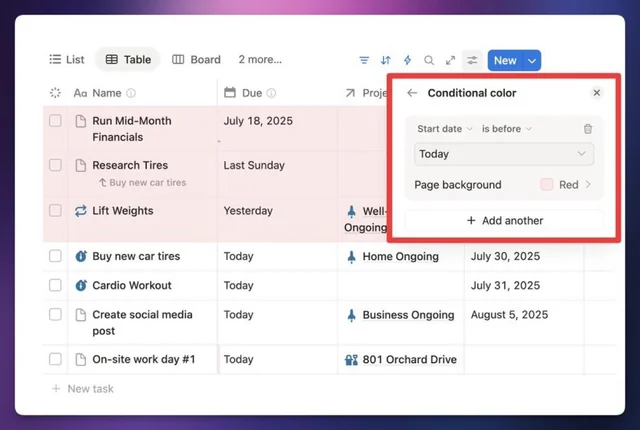Click rocket icon beside Business Ongoing
The image size is (640, 430).
point(351,315)
